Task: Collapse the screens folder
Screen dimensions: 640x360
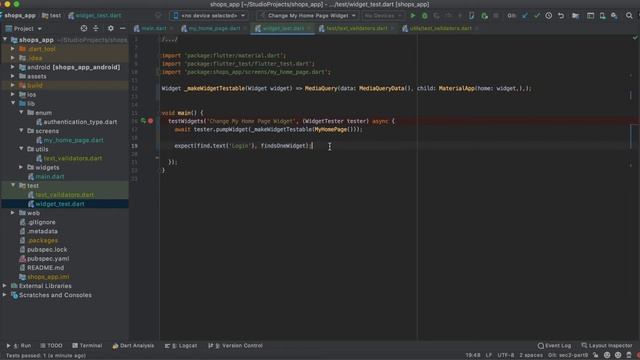Action: click(x=21, y=131)
